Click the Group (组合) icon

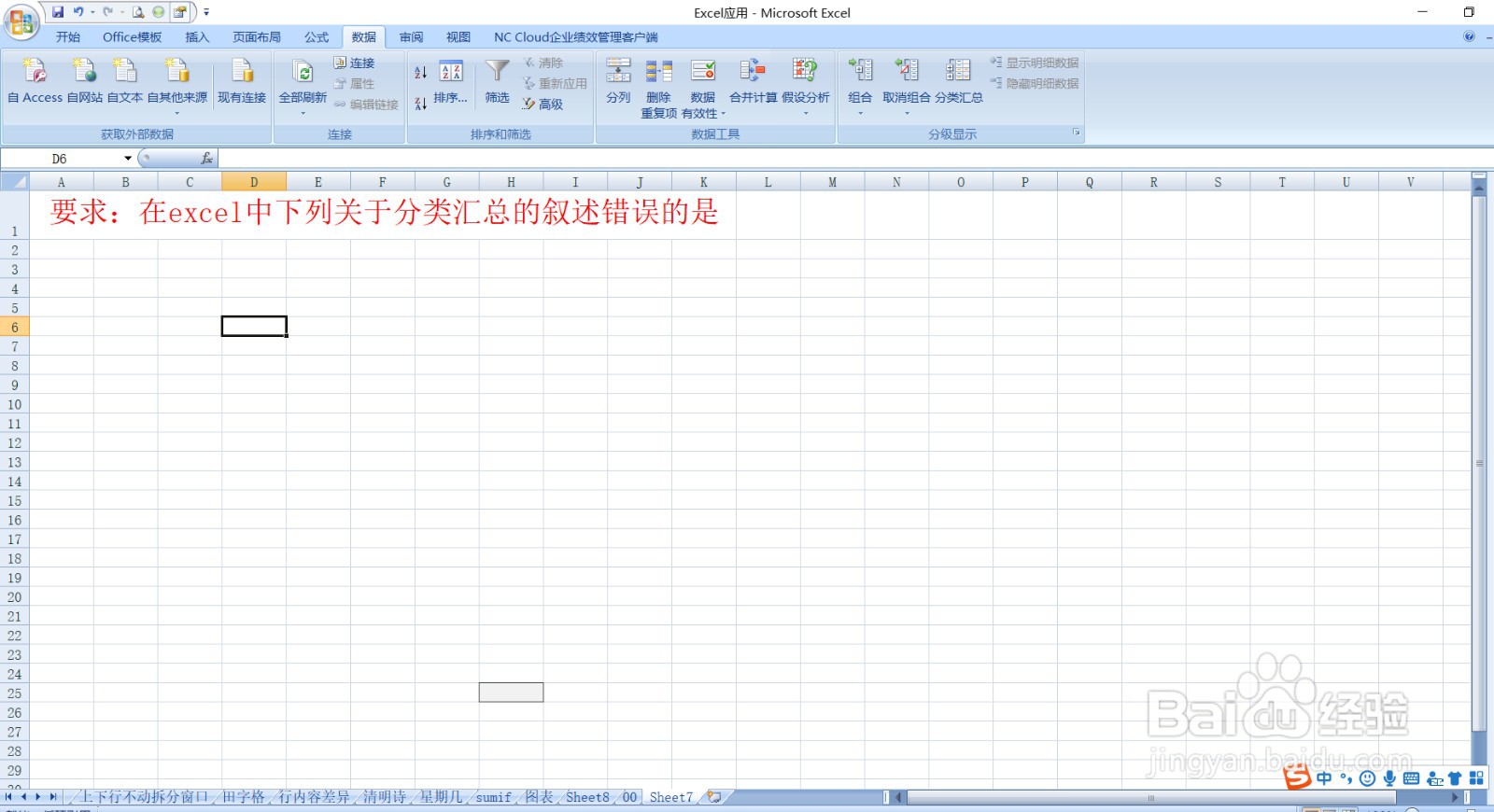pyautogui.click(x=860, y=71)
